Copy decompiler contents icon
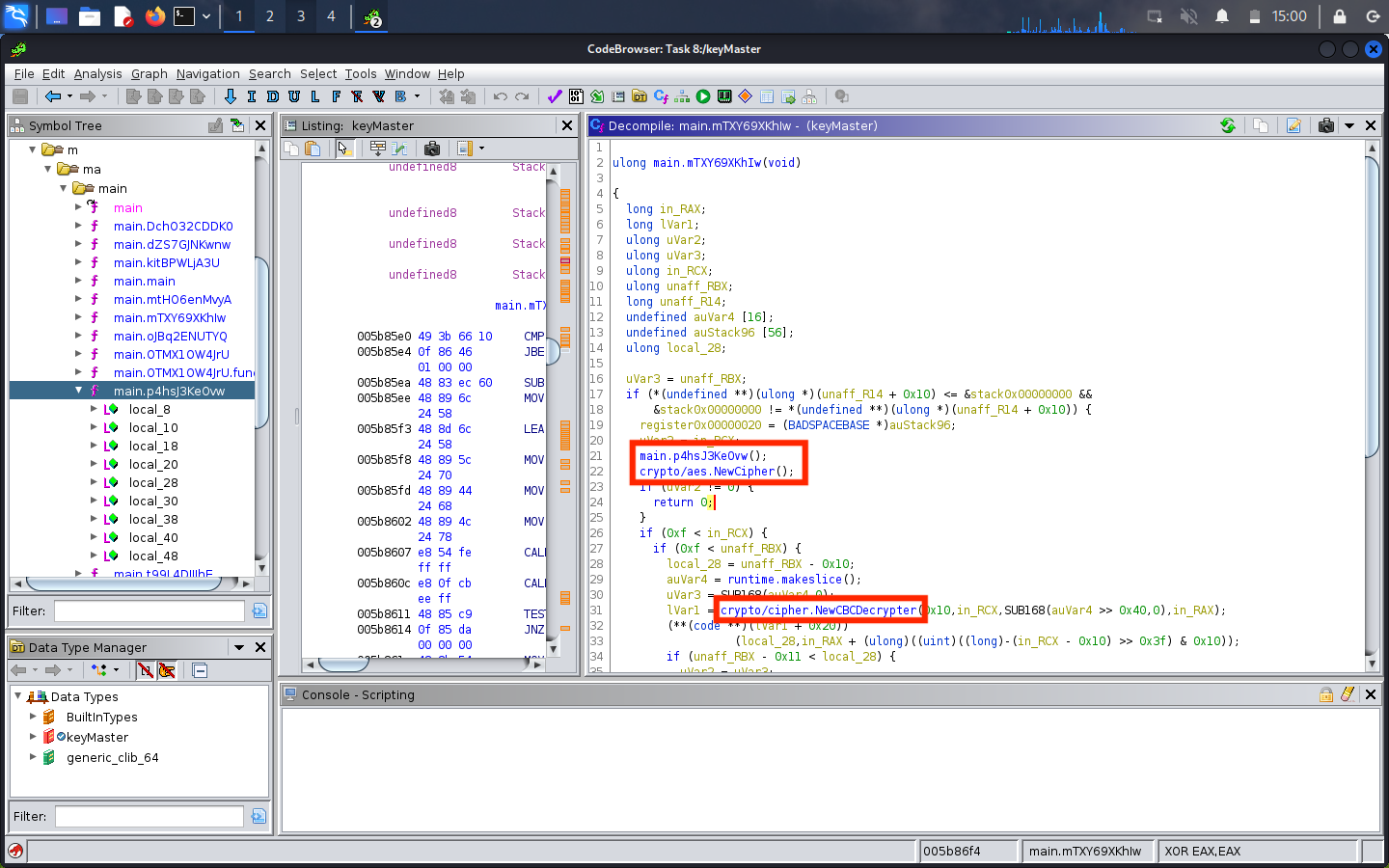 tap(1261, 125)
